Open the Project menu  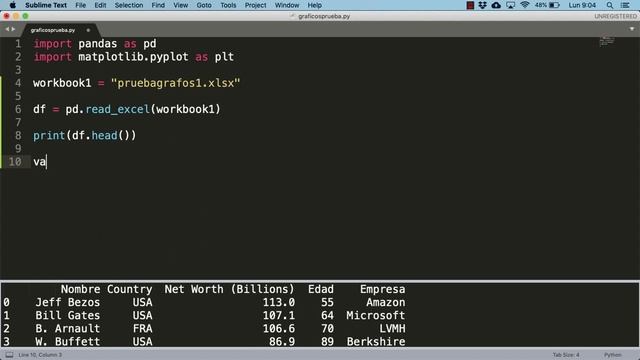click(256, 5)
